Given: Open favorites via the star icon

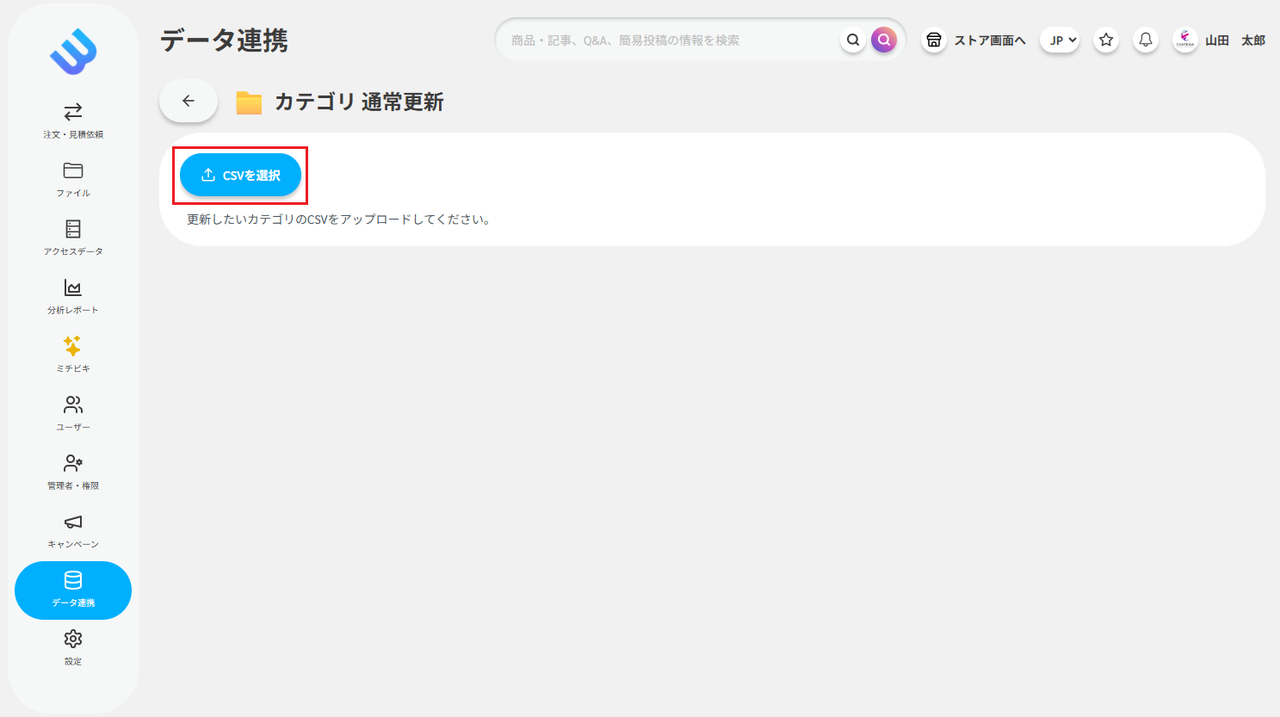Looking at the screenshot, I should click(1105, 39).
